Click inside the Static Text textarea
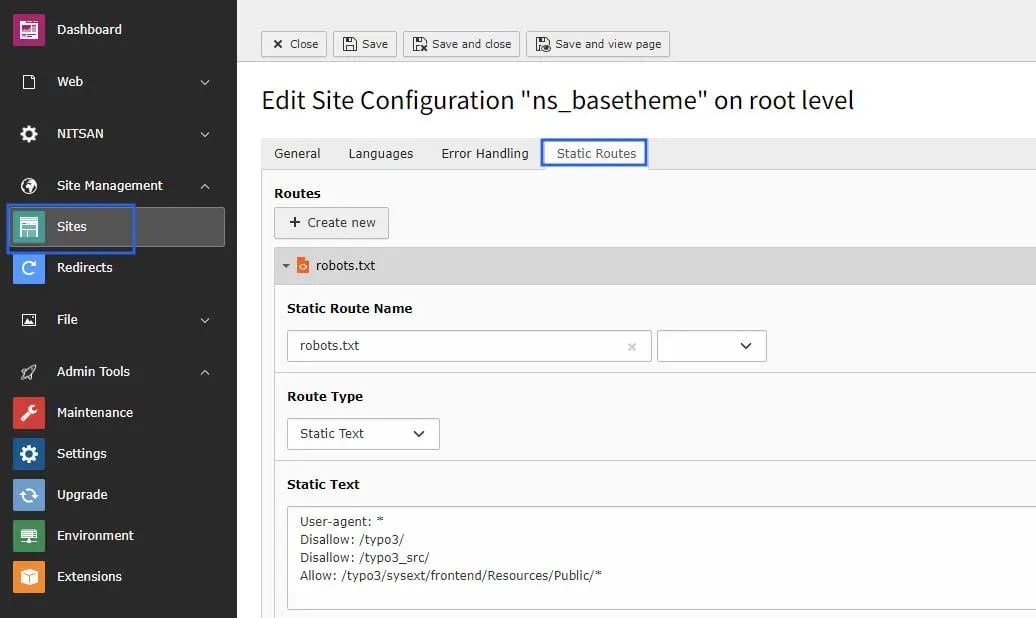Image resolution: width=1036 pixels, height=618 pixels. [661, 558]
